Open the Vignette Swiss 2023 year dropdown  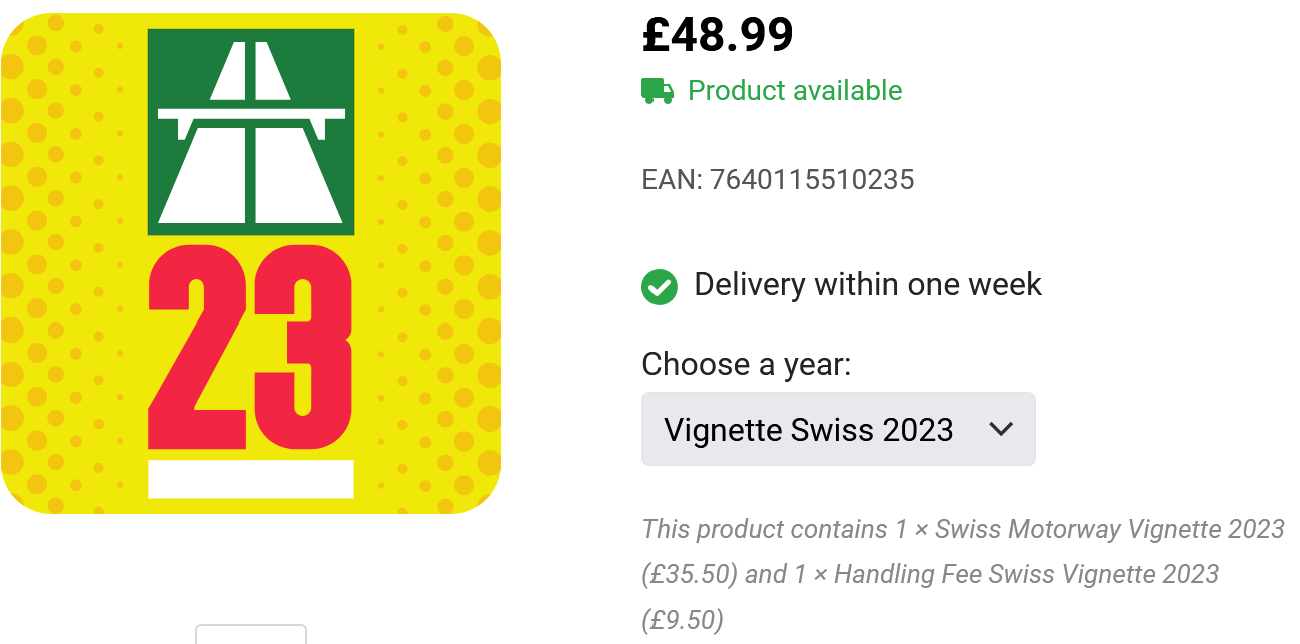point(837,430)
